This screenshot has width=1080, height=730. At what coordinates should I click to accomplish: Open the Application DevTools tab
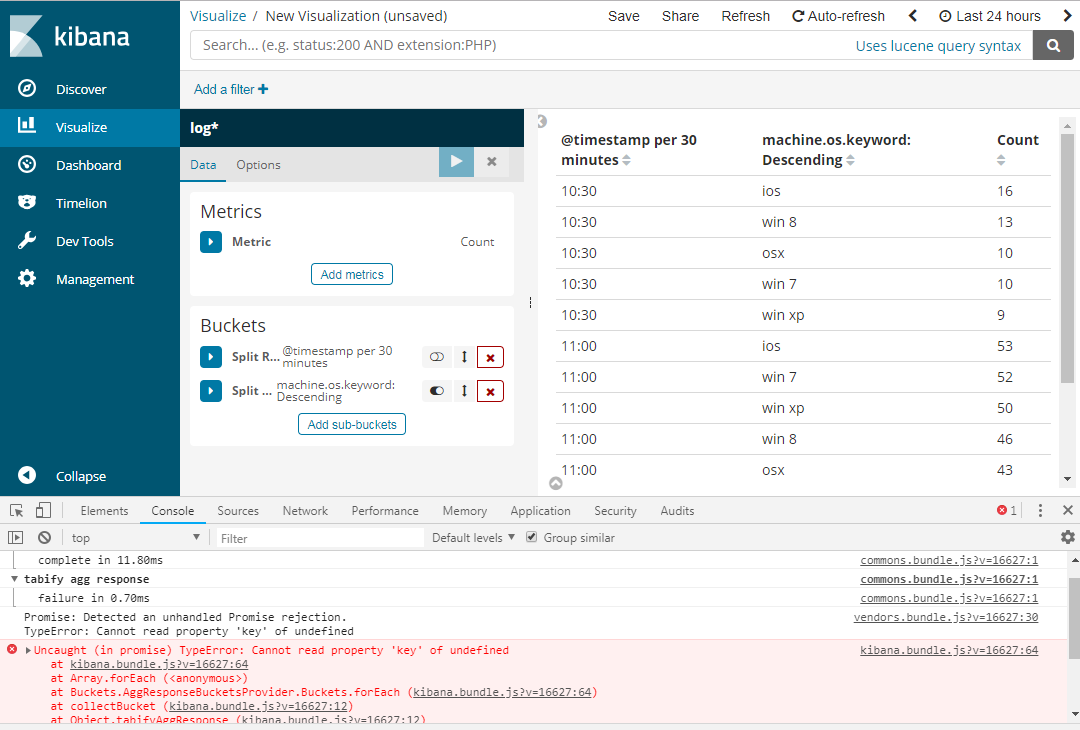[540, 510]
